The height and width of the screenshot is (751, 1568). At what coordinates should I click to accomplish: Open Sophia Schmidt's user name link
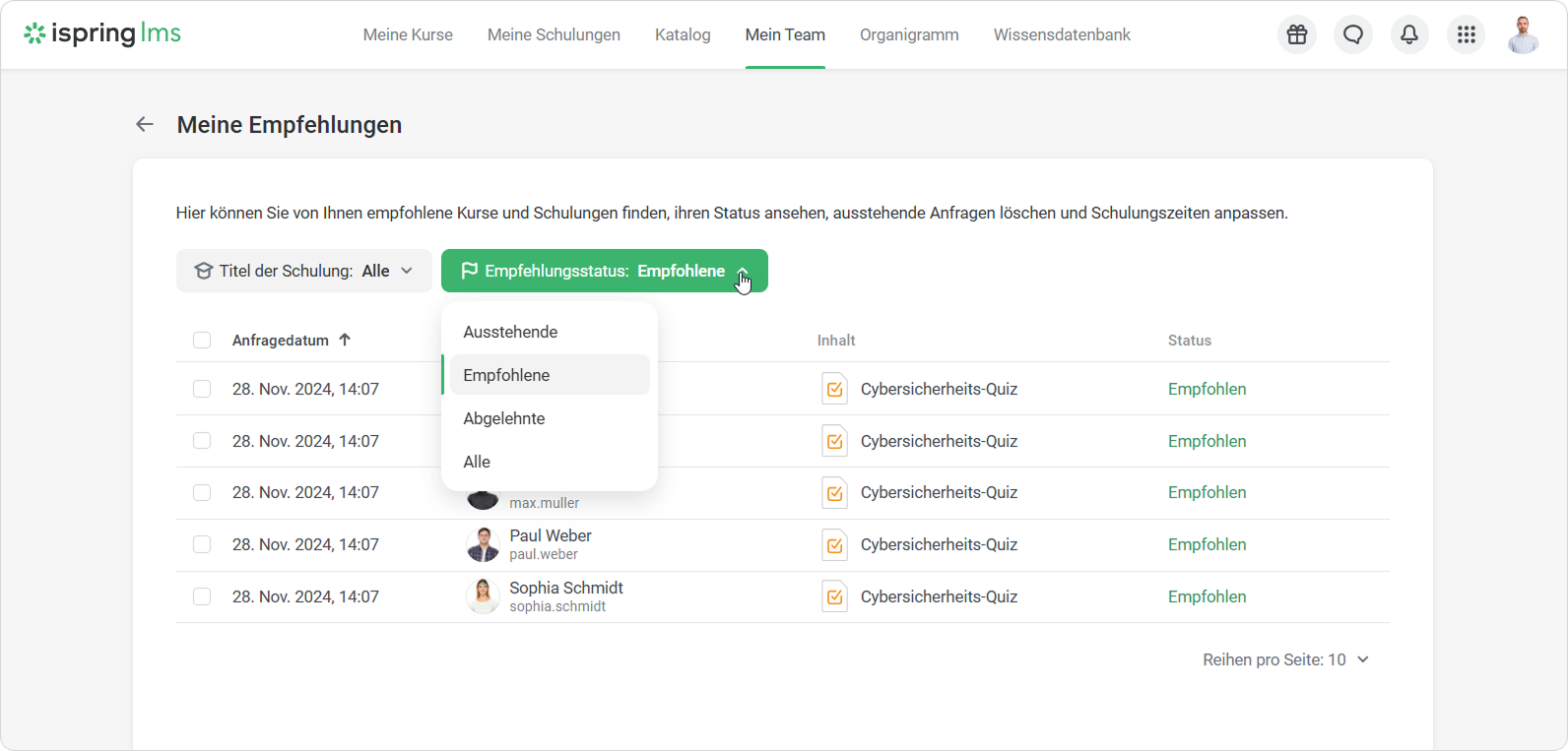point(565,588)
